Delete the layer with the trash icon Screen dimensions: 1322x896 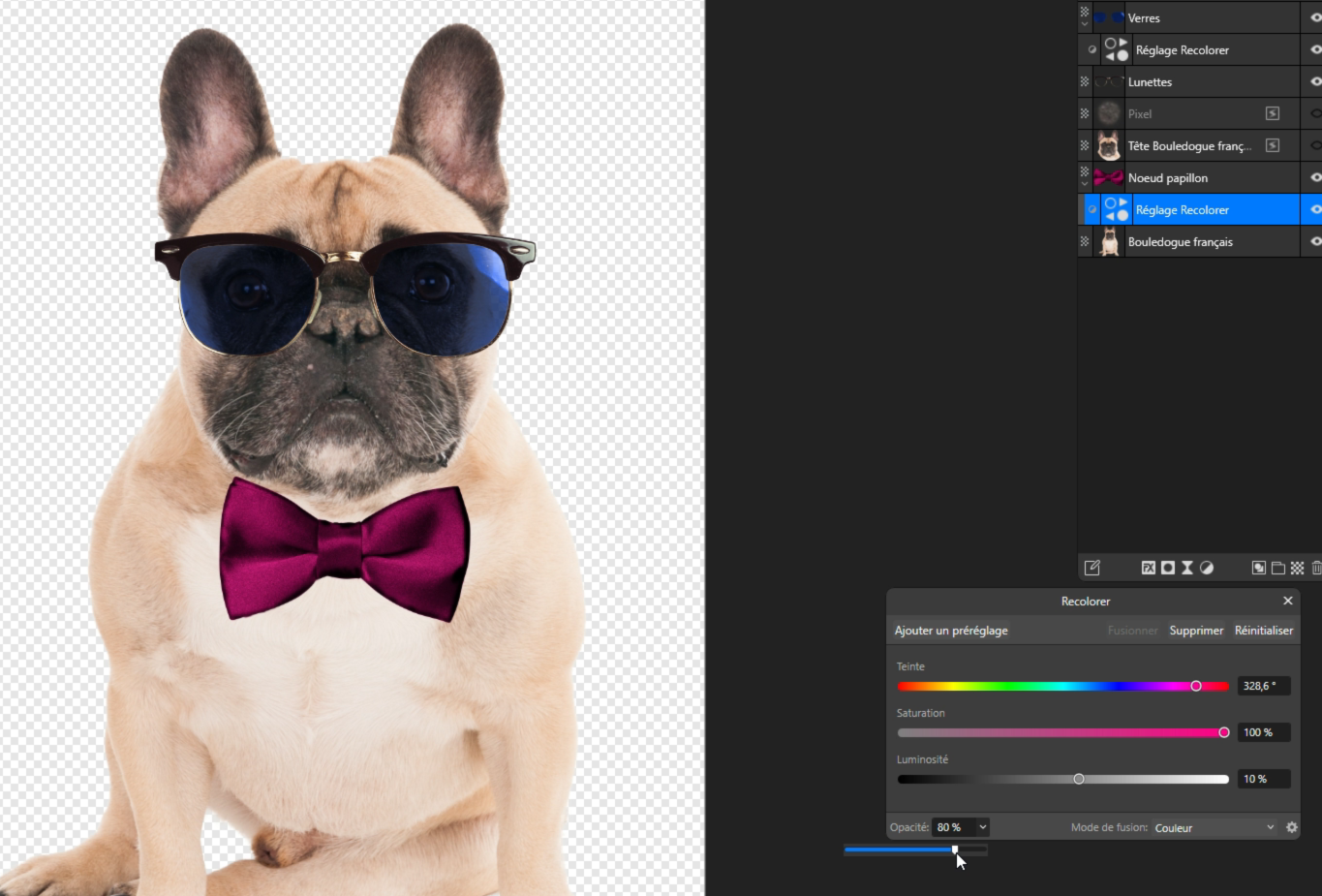(x=1316, y=568)
